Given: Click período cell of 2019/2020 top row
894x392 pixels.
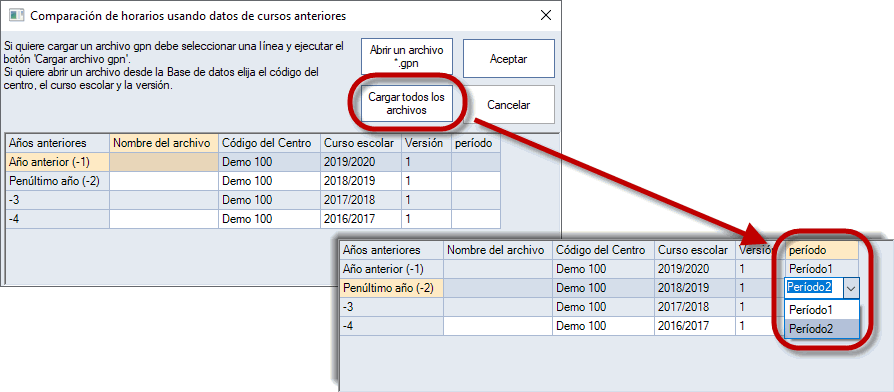Looking at the screenshot, I should pyautogui.click(x=476, y=162).
